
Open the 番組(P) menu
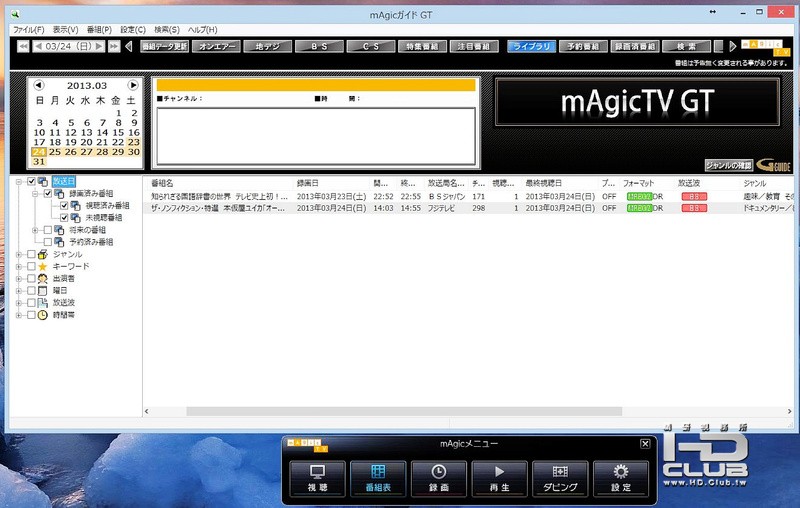tap(99, 30)
